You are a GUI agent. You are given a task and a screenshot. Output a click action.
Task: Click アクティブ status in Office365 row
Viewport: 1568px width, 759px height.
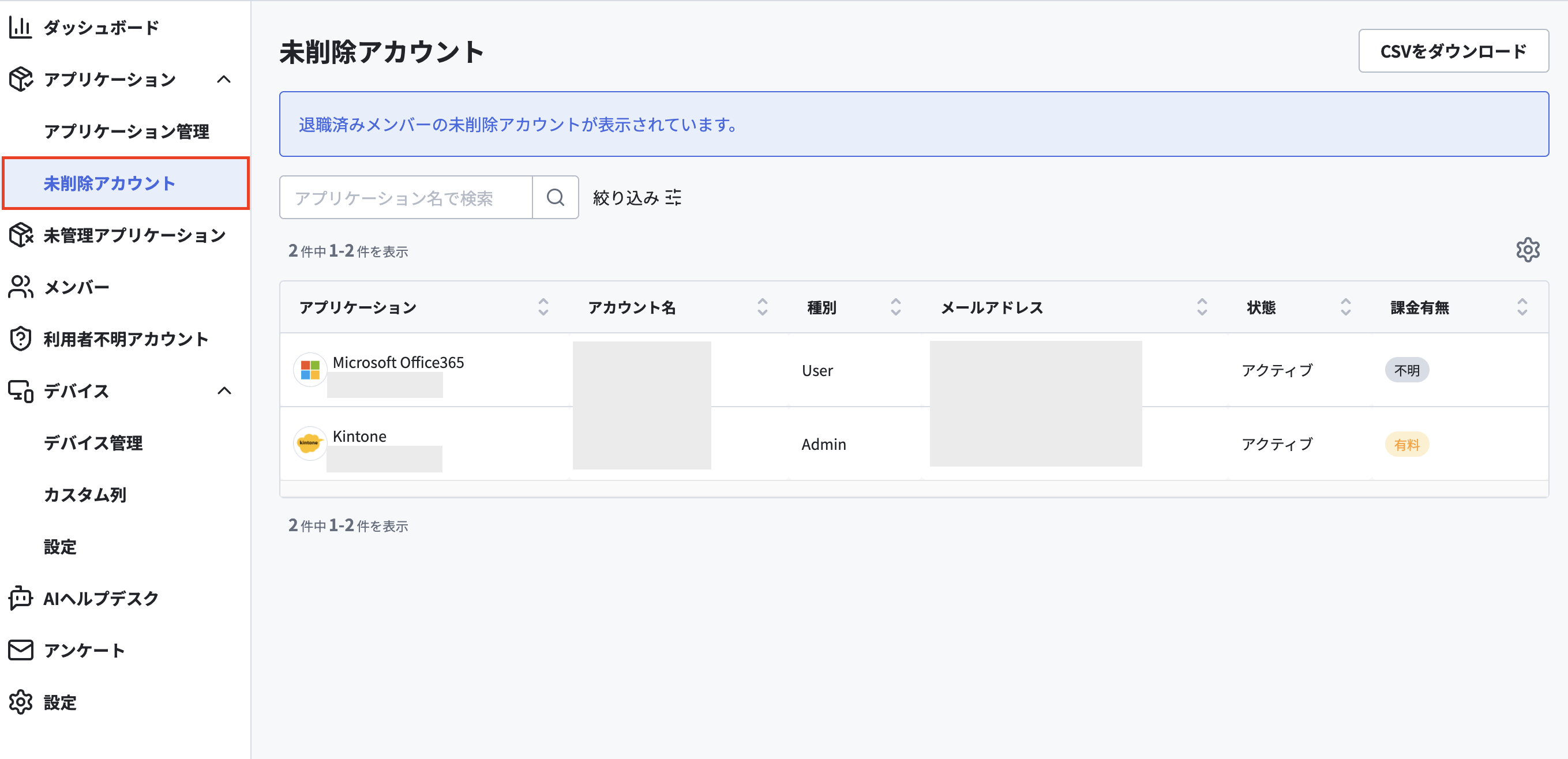[x=1278, y=370]
